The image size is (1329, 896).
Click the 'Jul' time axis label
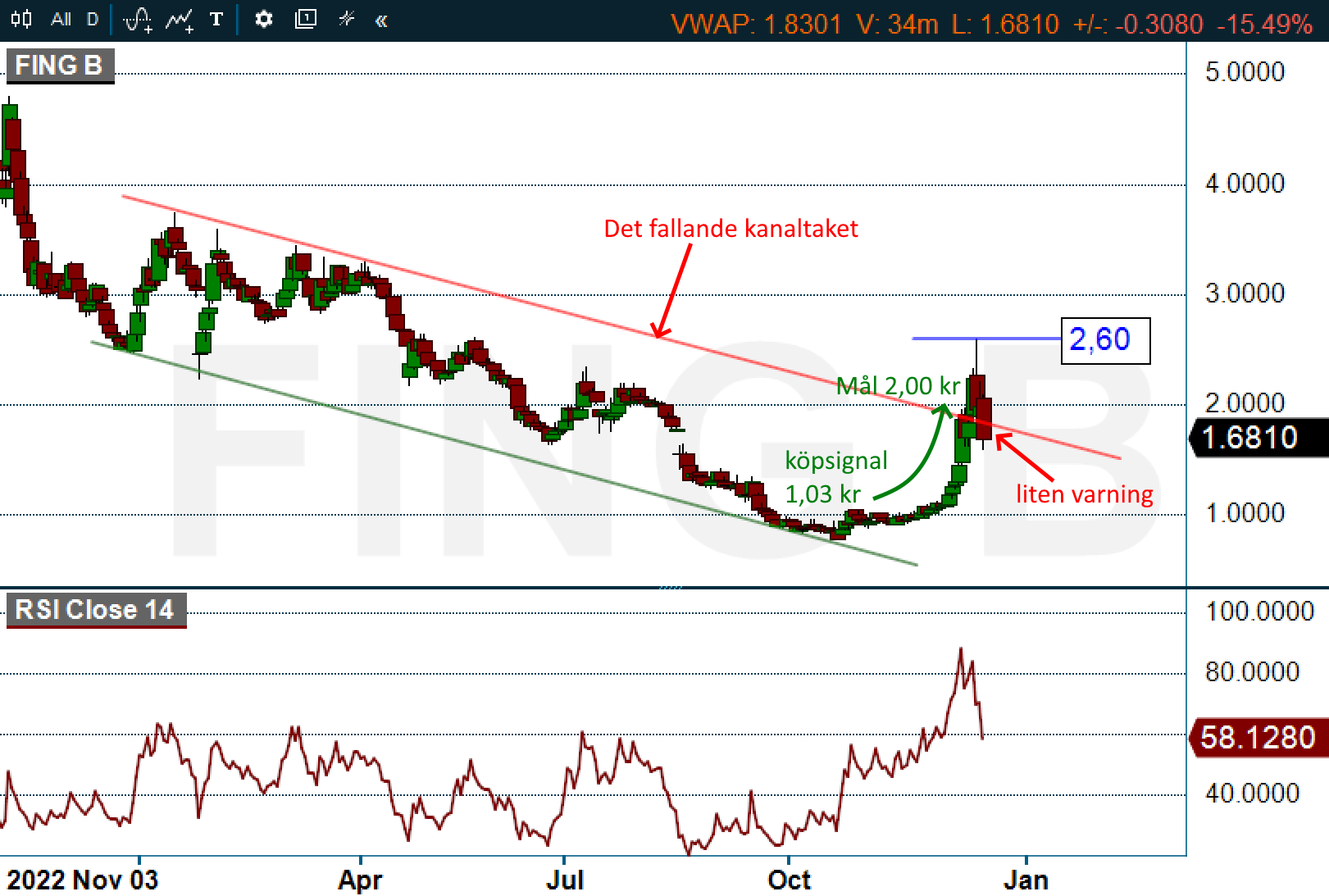[x=565, y=880]
